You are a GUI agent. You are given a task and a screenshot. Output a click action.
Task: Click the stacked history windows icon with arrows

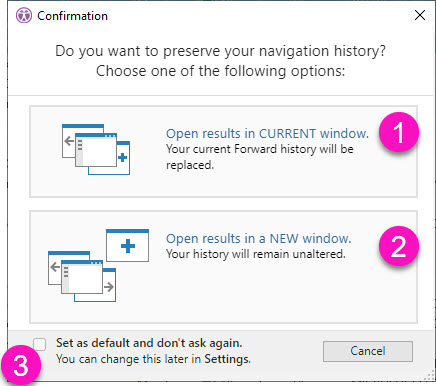[82, 277]
